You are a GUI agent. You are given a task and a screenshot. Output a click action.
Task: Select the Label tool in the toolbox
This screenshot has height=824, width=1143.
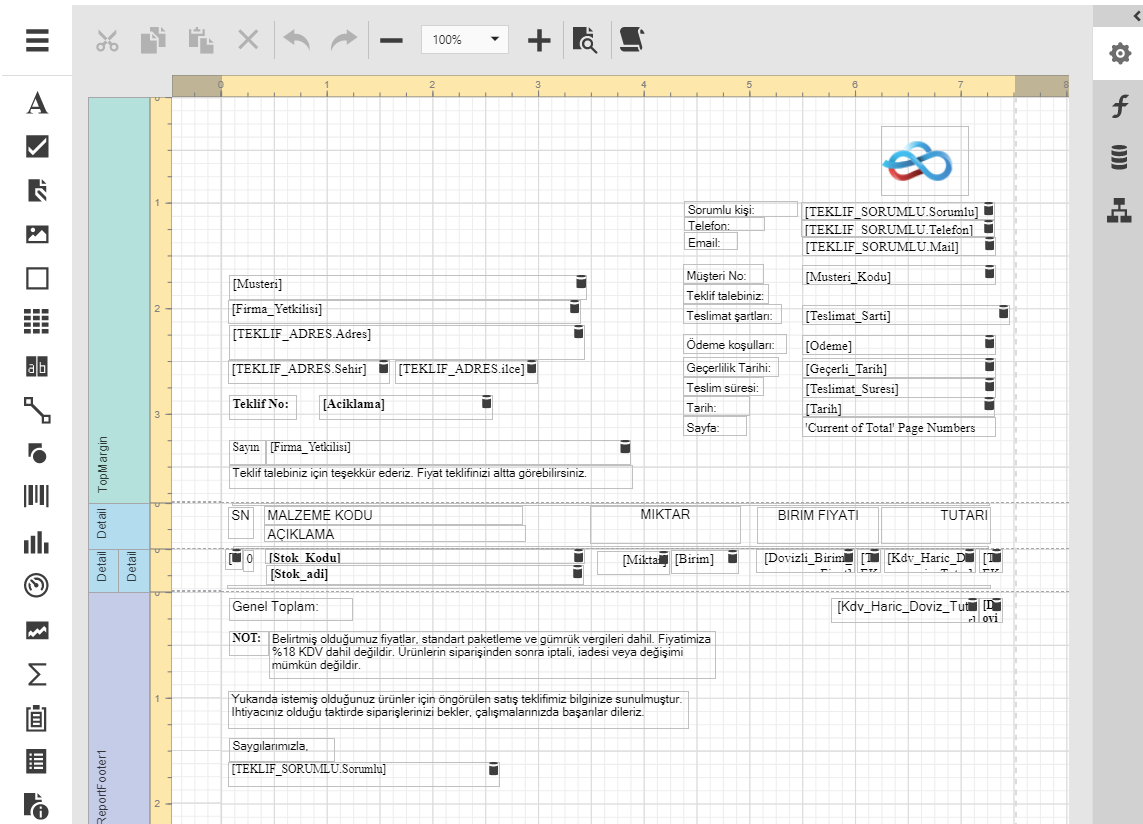tap(37, 104)
